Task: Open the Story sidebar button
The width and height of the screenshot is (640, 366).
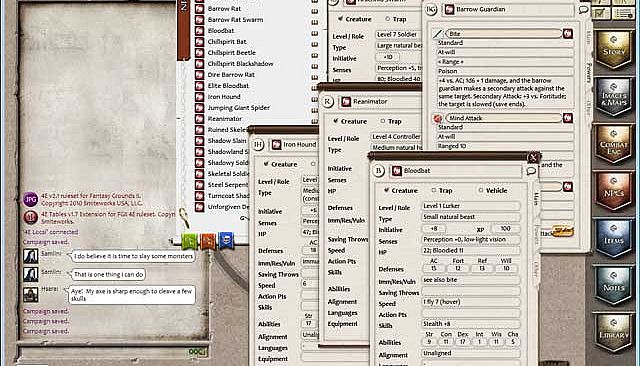Action: point(613,50)
